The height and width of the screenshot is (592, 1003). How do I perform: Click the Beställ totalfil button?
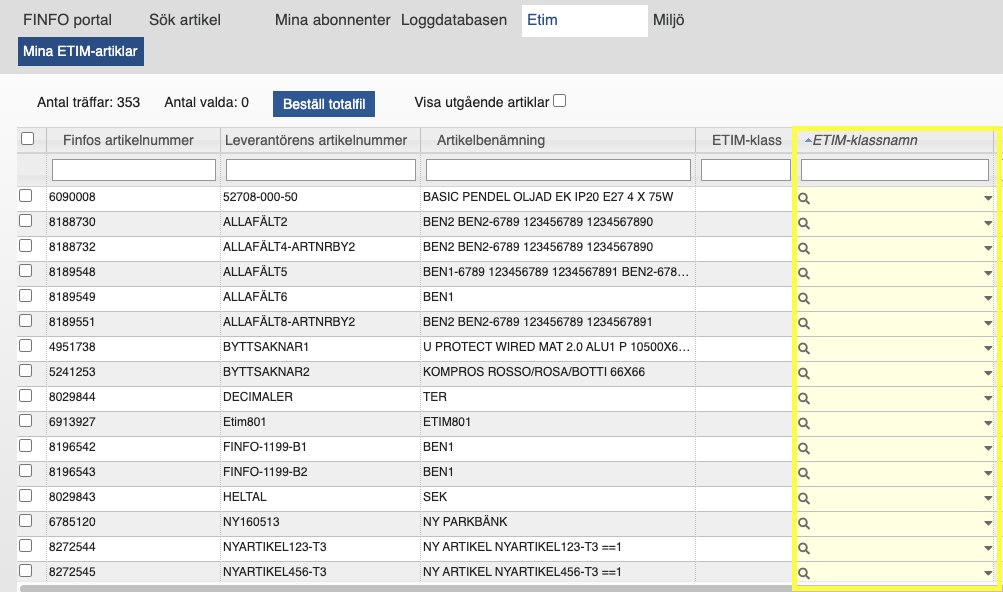pyautogui.click(x=323, y=103)
